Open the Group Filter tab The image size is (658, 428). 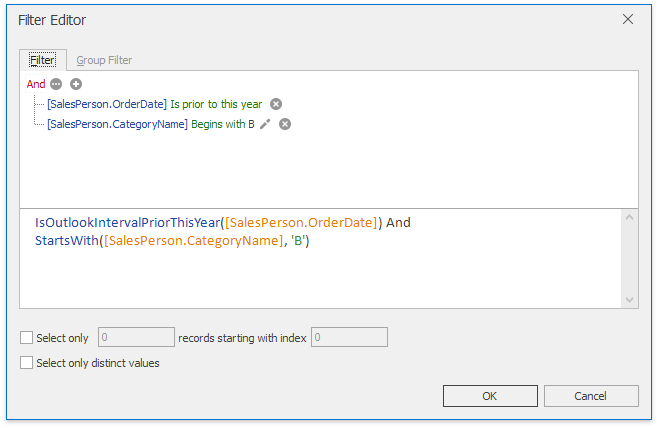104,60
